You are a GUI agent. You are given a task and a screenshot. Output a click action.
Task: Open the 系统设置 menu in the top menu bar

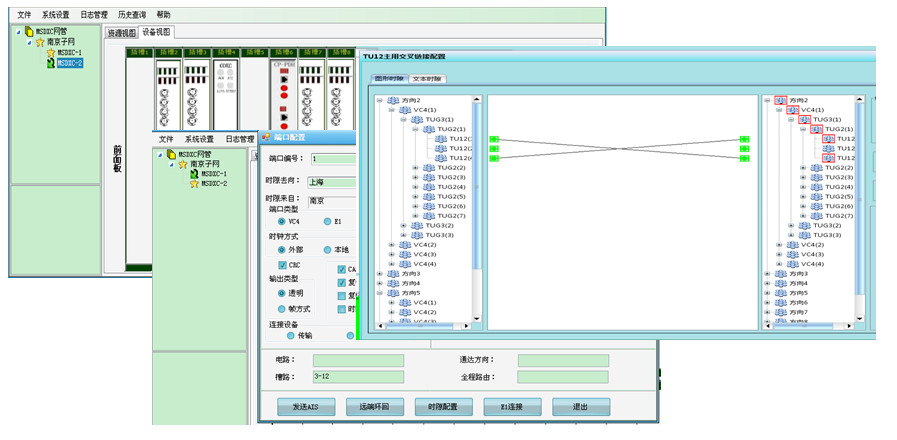(x=56, y=15)
